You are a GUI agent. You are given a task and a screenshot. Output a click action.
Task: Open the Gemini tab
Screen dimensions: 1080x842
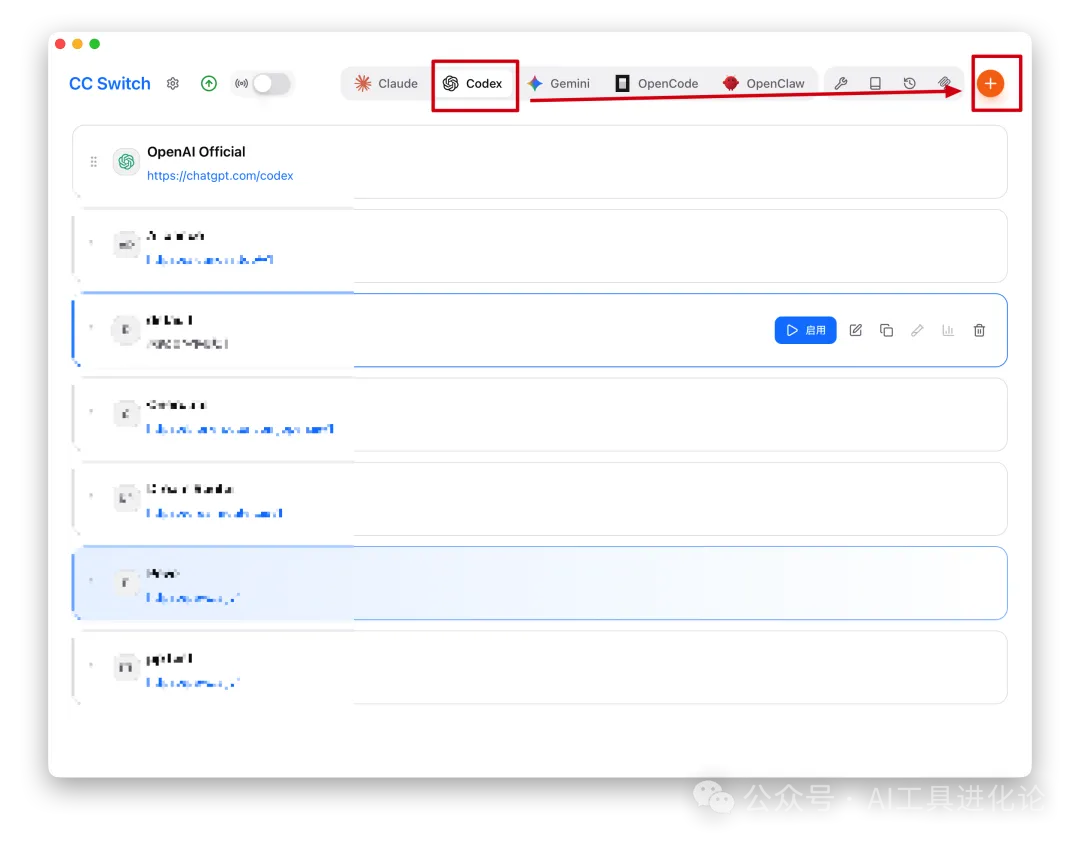point(559,83)
